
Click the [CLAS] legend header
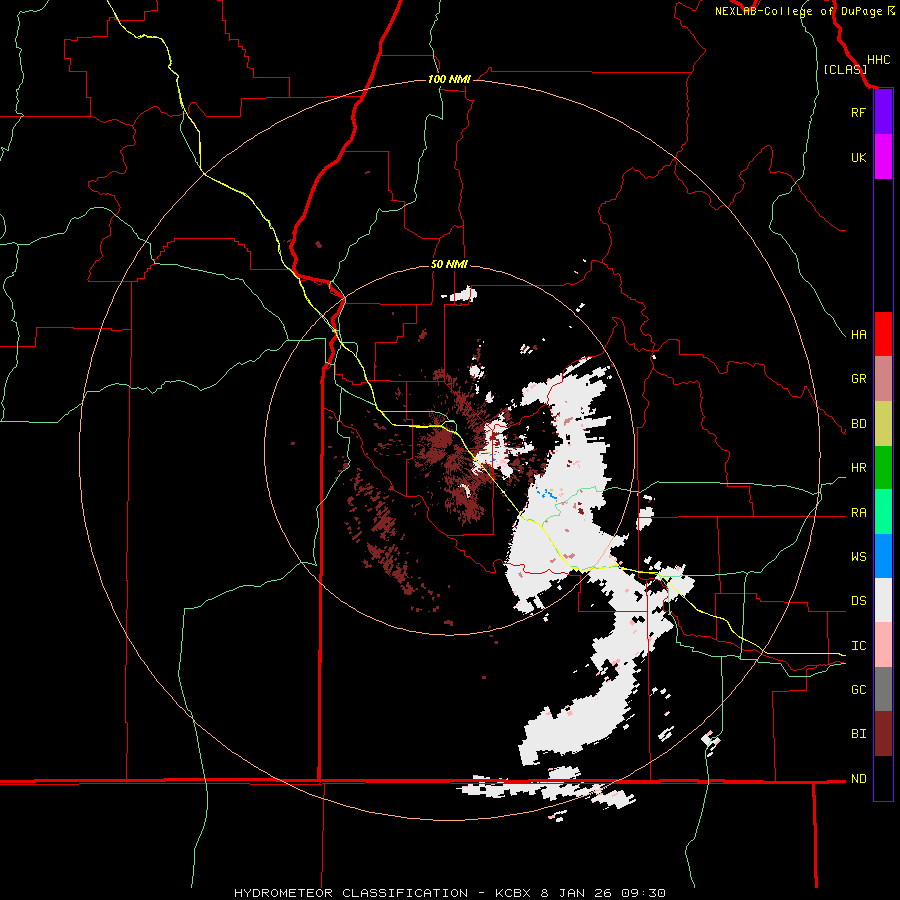pyautogui.click(x=845, y=69)
